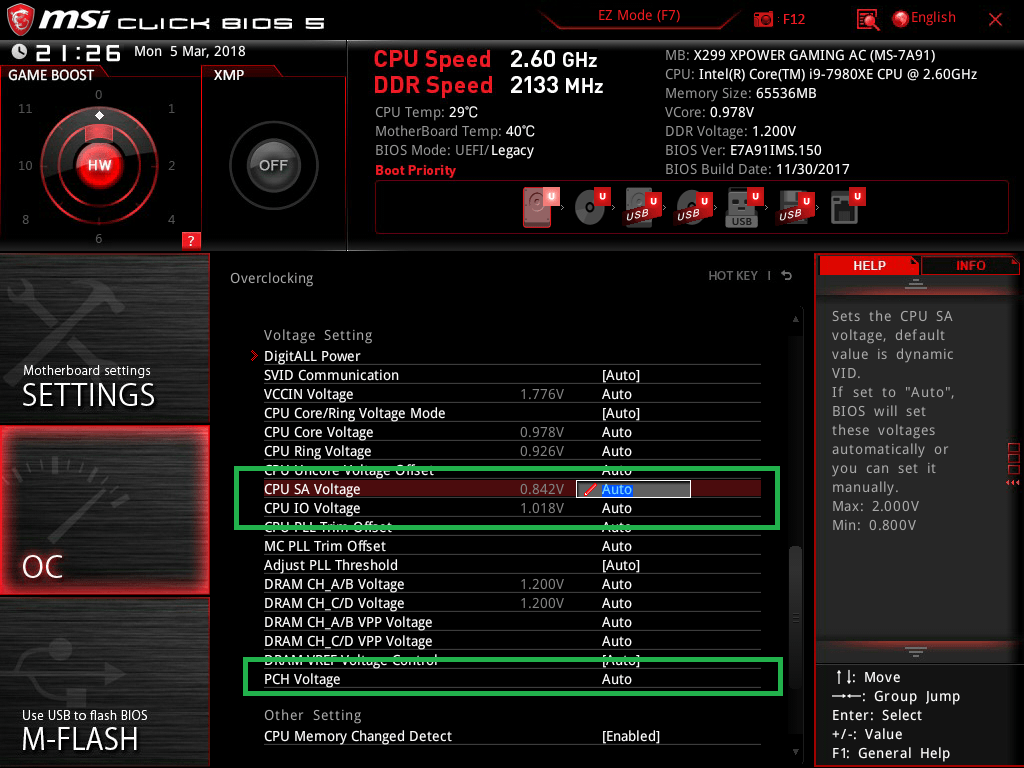Switch to EZ Mode (F7)

click(x=639, y=16)
